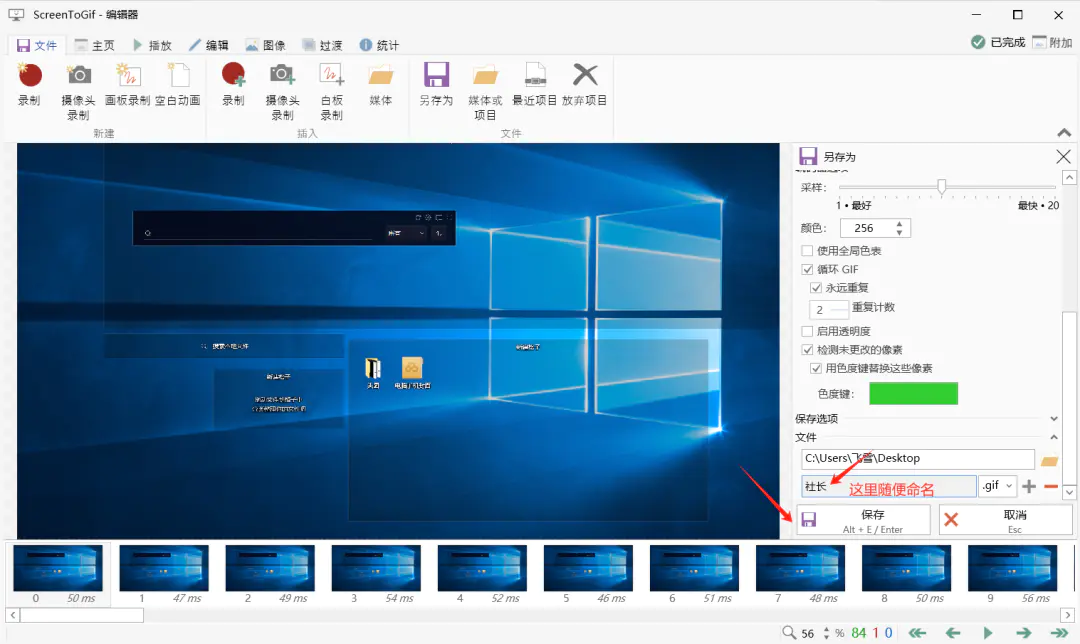This screenshot has width=1080, height=644.
Task: Open new 摄像头录制 webcam recorder
Action: pos(79,91)
